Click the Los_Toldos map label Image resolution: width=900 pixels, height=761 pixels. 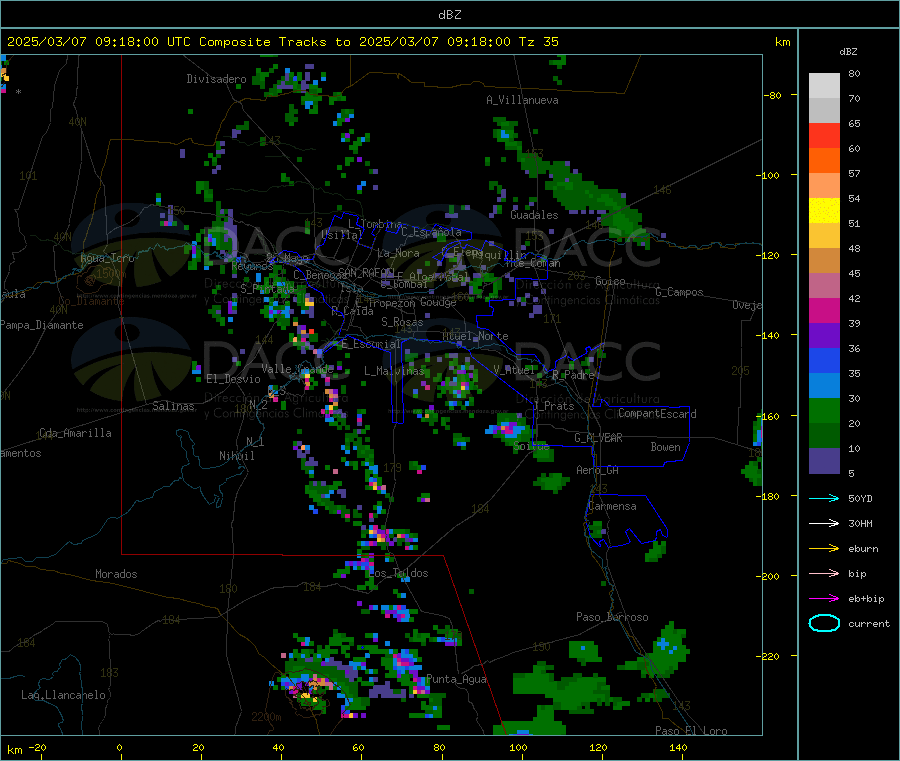[398, 573]
